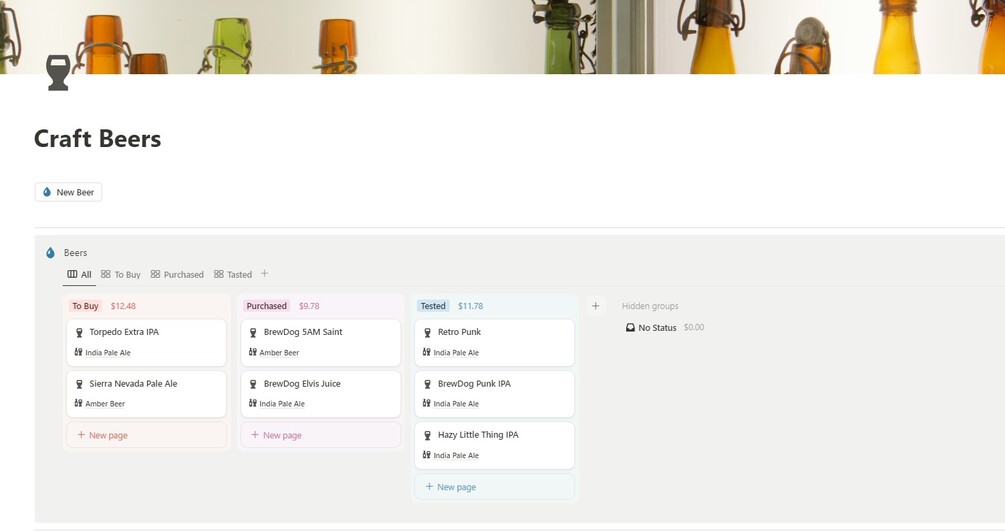Switch to the To Buy view tab

click(x=120, y=274)
